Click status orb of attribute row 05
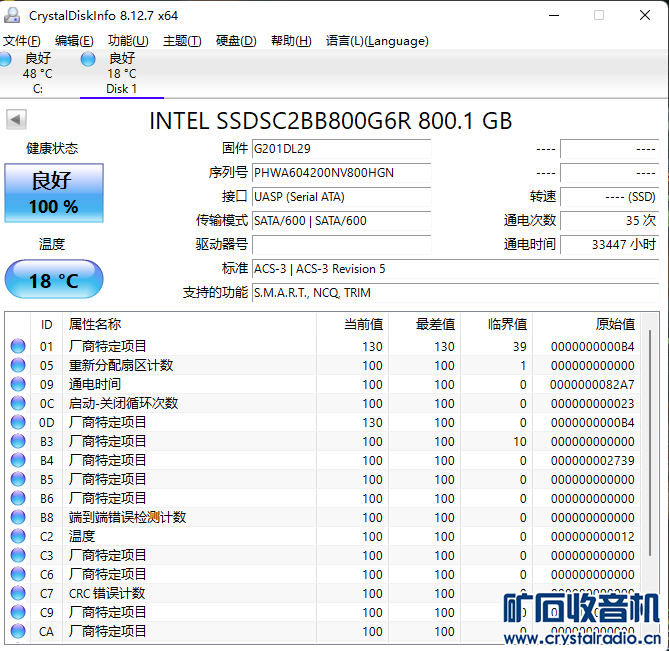This screenshot has width=669, height=651. [18, 365]
